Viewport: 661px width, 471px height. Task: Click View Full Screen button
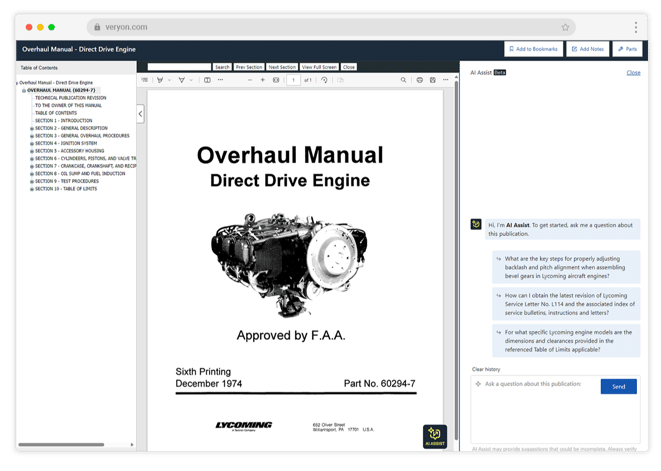click(x=319, y=67)
